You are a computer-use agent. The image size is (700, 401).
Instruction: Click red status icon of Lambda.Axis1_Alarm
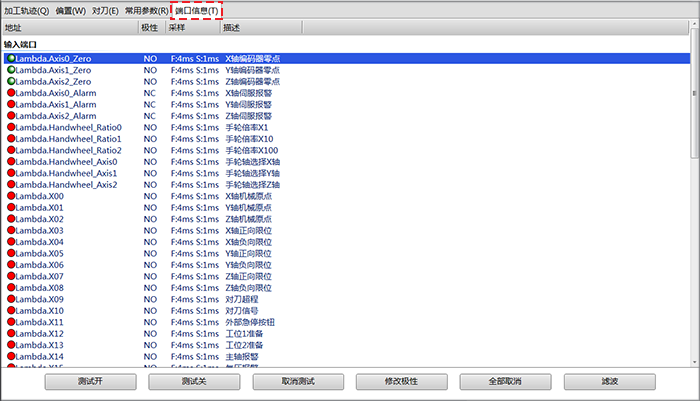click(11, 104)
